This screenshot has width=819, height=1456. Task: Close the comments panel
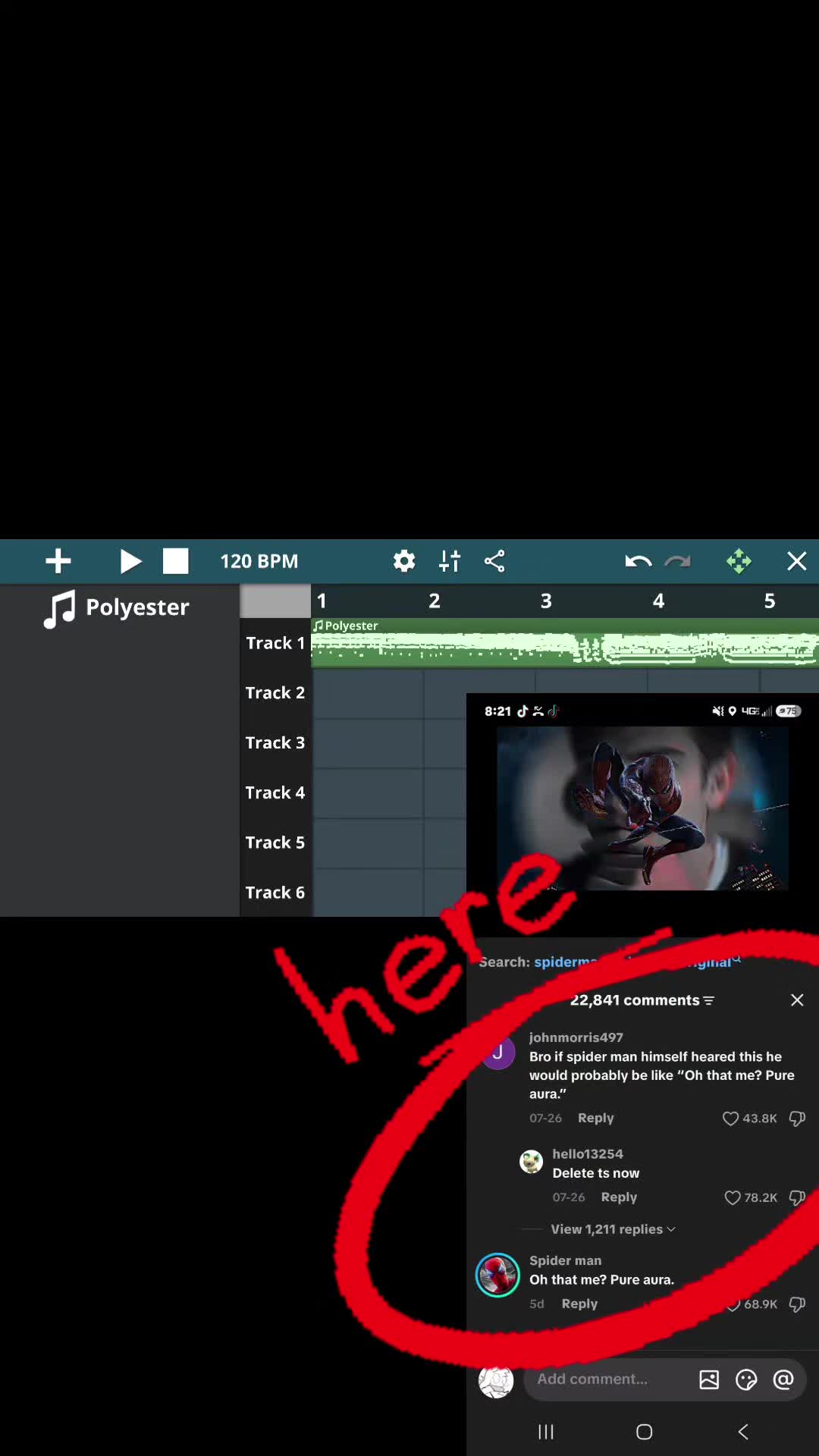pos(797,1000)
